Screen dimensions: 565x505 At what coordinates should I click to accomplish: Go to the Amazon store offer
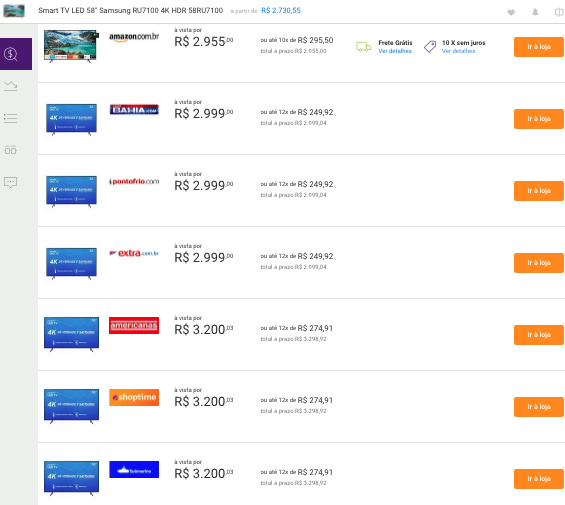(539, 47)
